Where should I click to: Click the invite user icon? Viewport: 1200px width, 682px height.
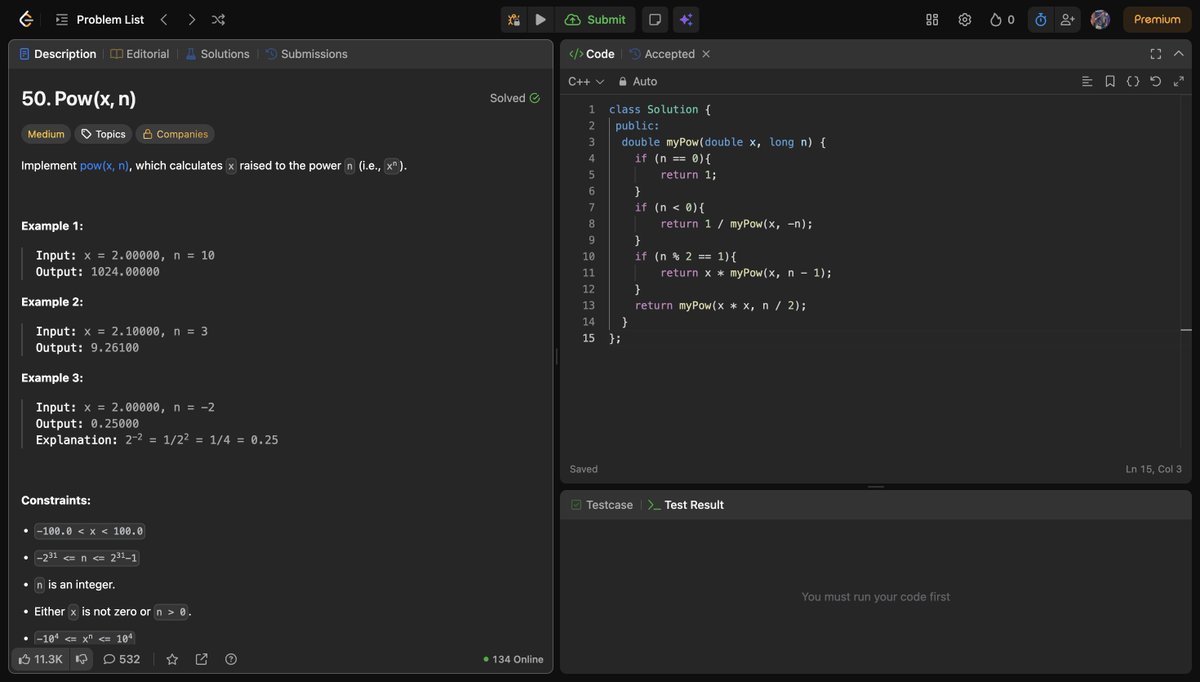1068,19
